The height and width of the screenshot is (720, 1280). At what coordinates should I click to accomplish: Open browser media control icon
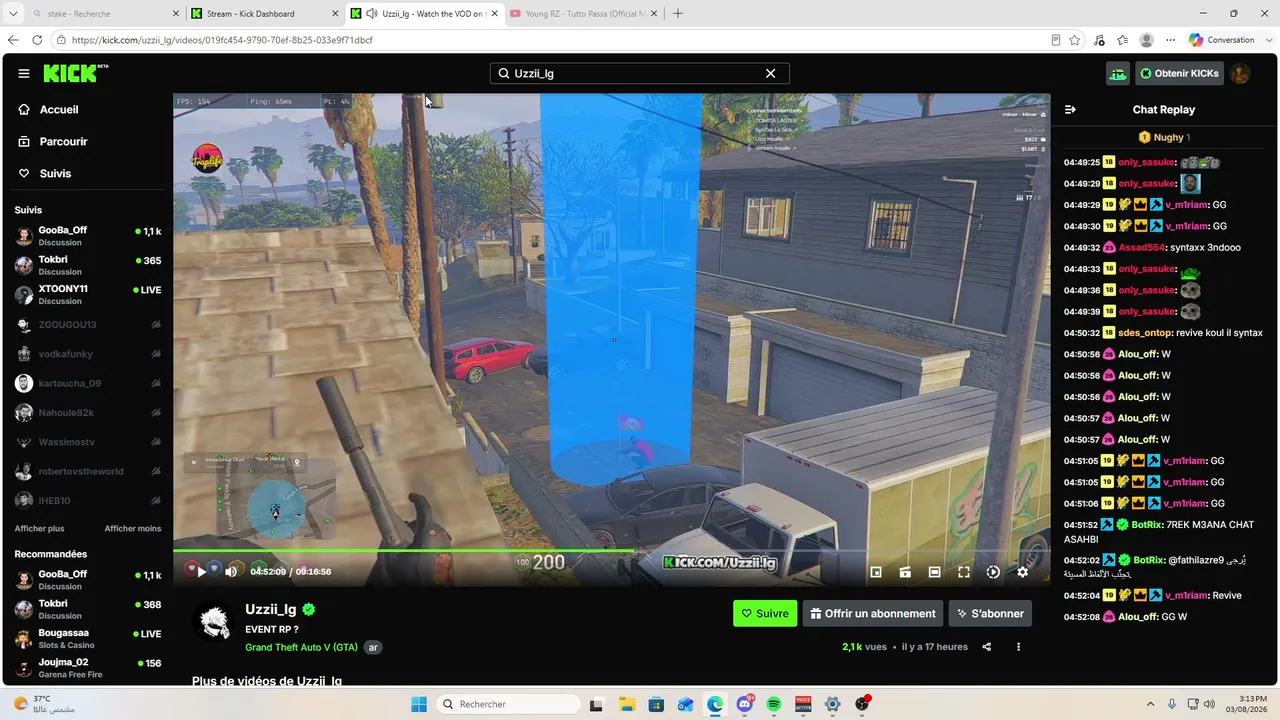(x=1099, y=40)
